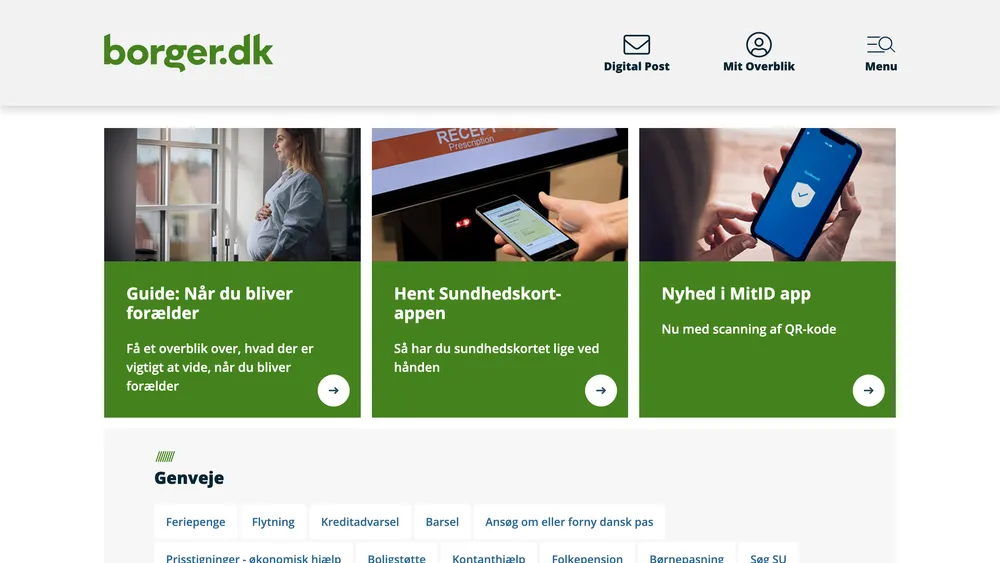The image size is (1000, 563).
Task: Select the Feriepenge shortcut
Action: point(196,522)
